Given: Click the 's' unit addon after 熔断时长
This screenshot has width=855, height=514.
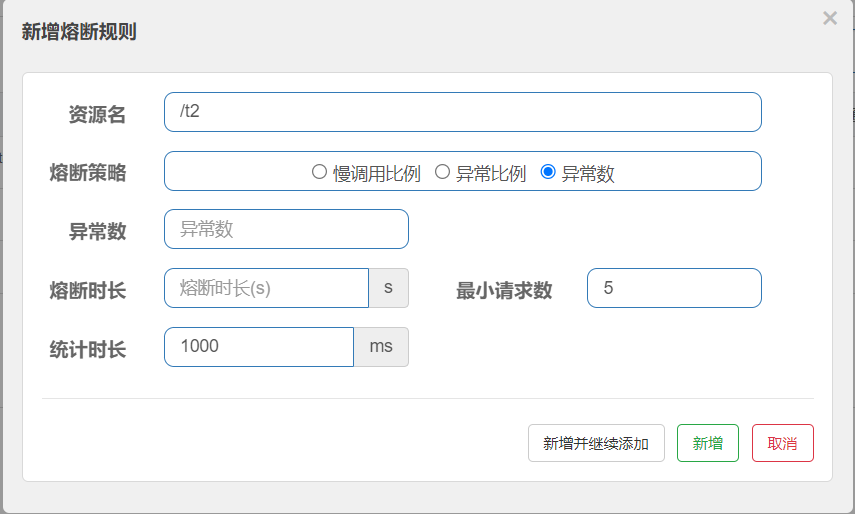Looking at the screenshot, I should [x=389, y=288].
